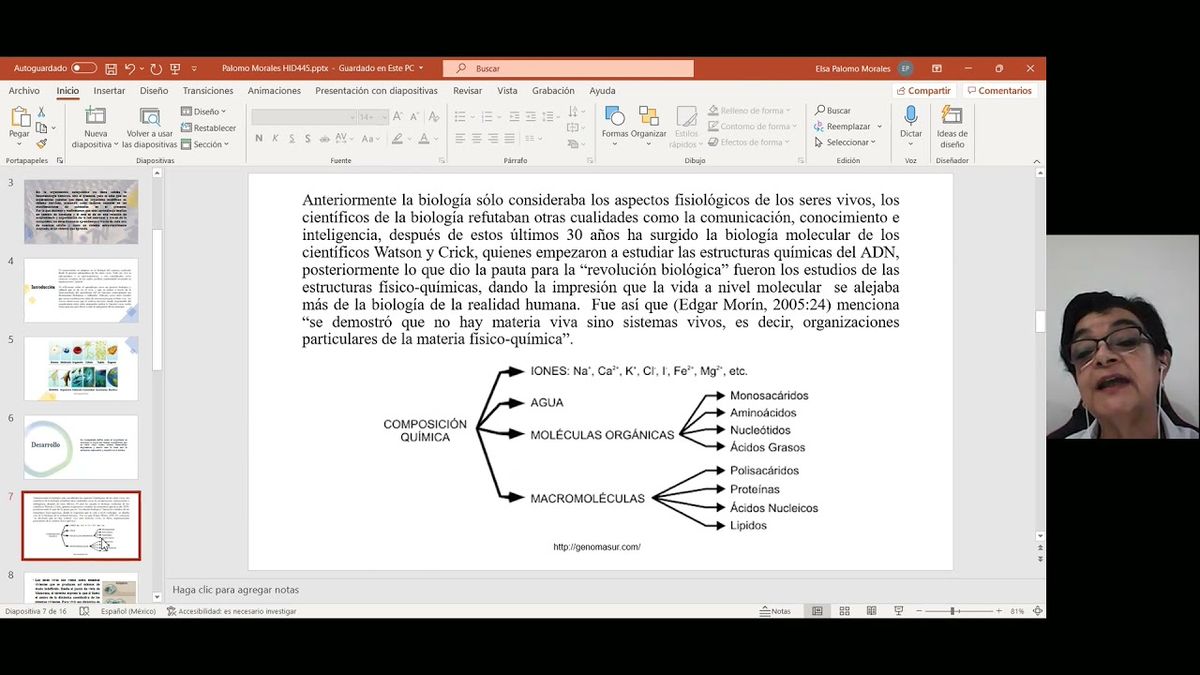Toggle italic (K) formatting
The height and width of the screenshot is (675, 1200).
pos(276,139)
